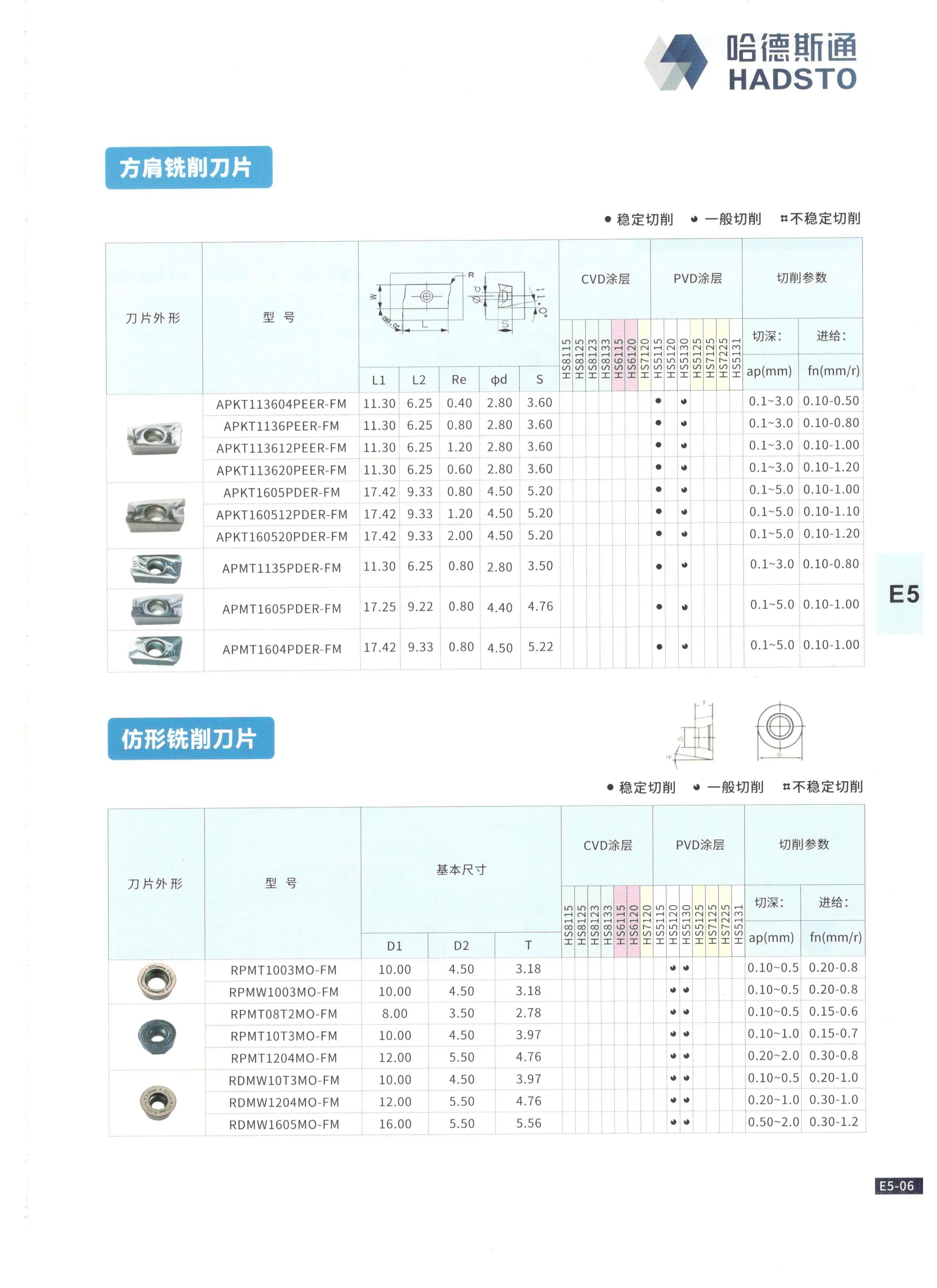
Task: Click the HADSTO company logo
Action: coord(750,62)
